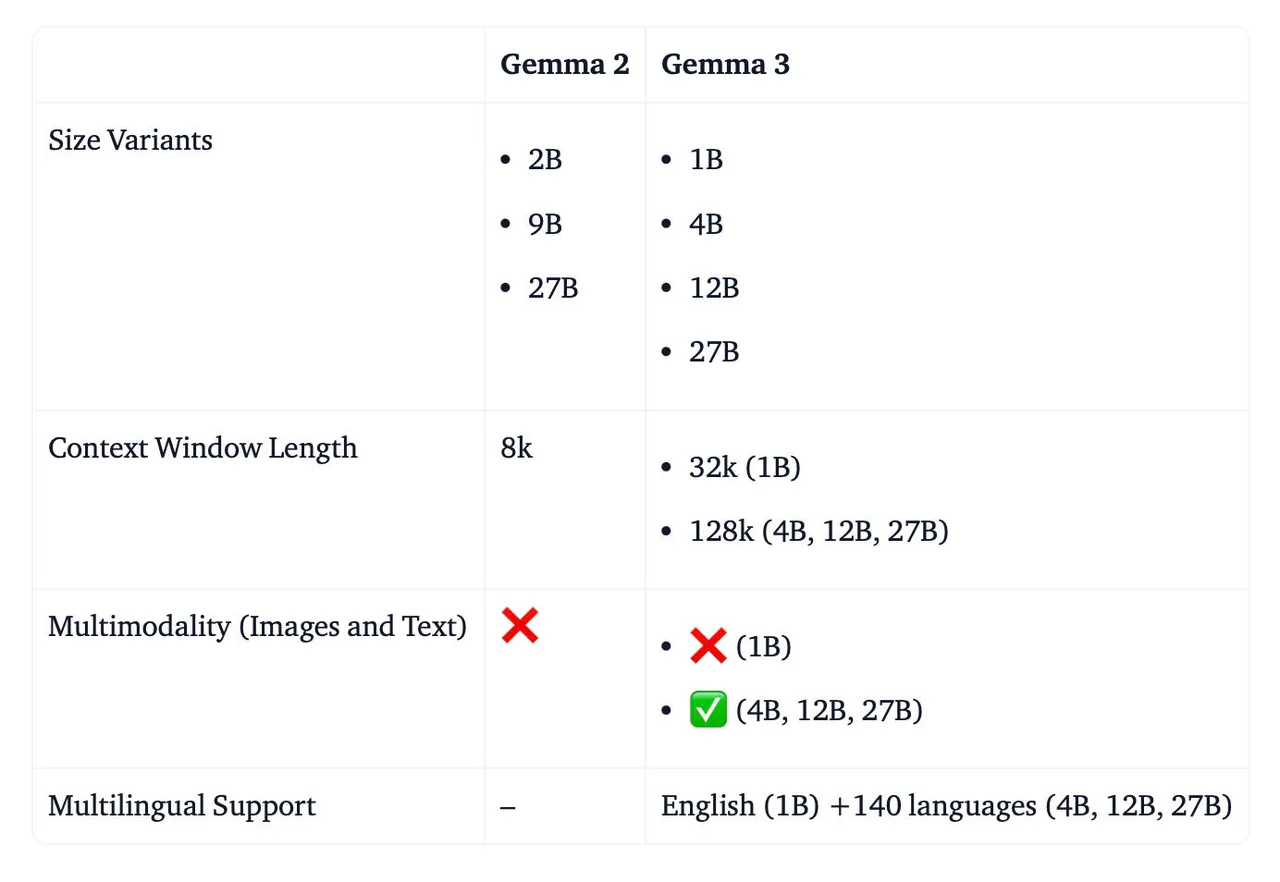Image resolution: width=1280 pixels, height=882 pixels.
Task: Click the English (1B) +140 languages text
Action: click(947, 806)
